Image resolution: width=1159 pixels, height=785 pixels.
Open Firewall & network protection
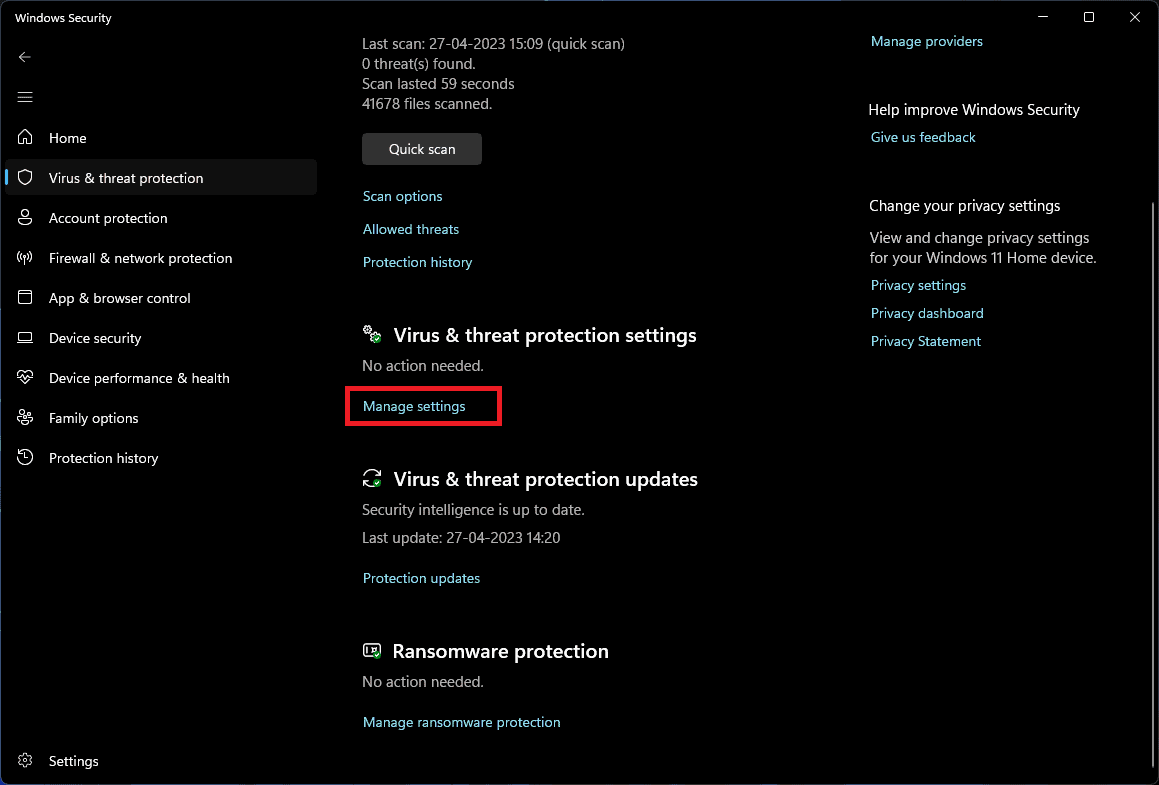coord(161,258)
